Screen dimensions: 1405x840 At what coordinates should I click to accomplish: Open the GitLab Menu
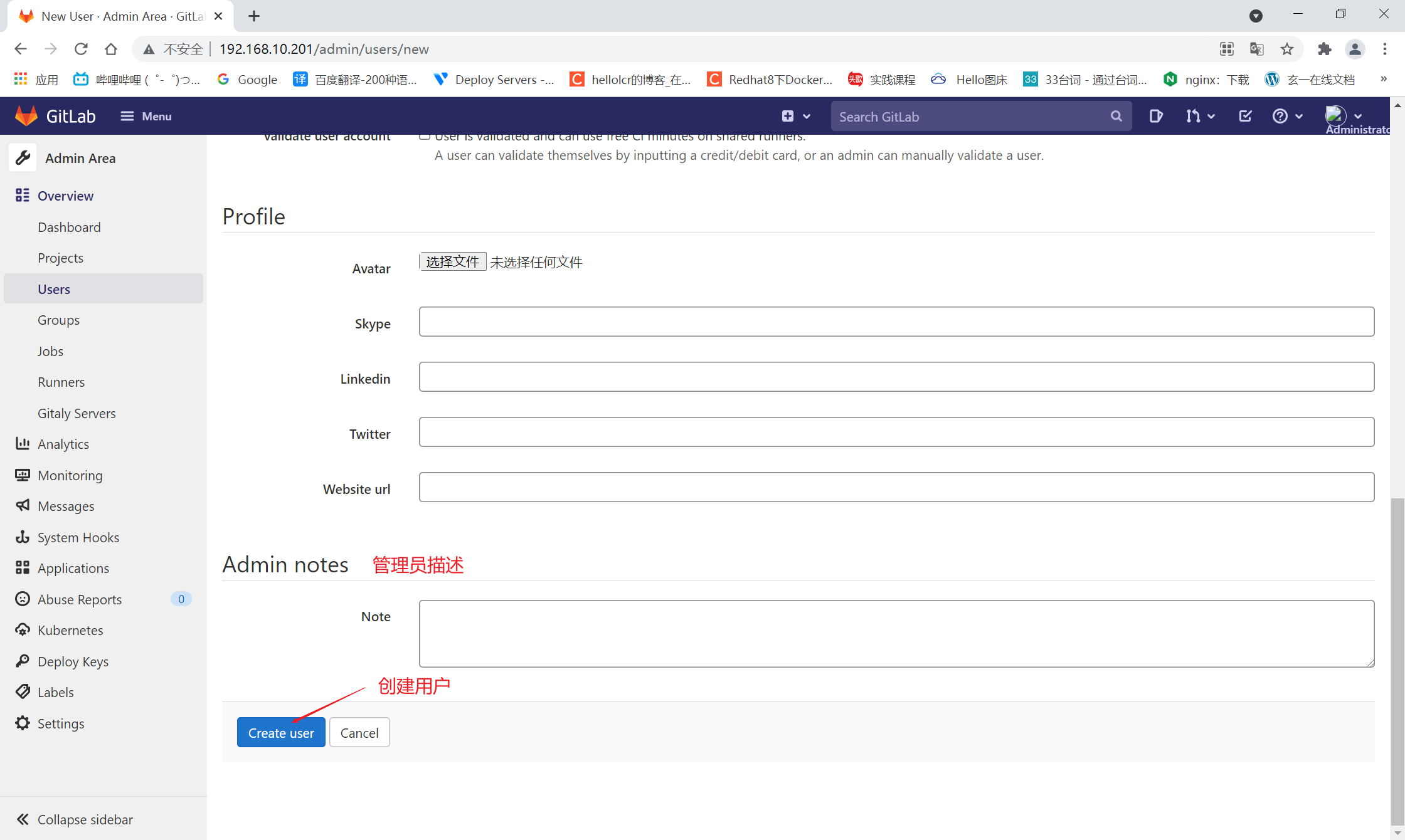pyautogui.click(x=146, y=116)
